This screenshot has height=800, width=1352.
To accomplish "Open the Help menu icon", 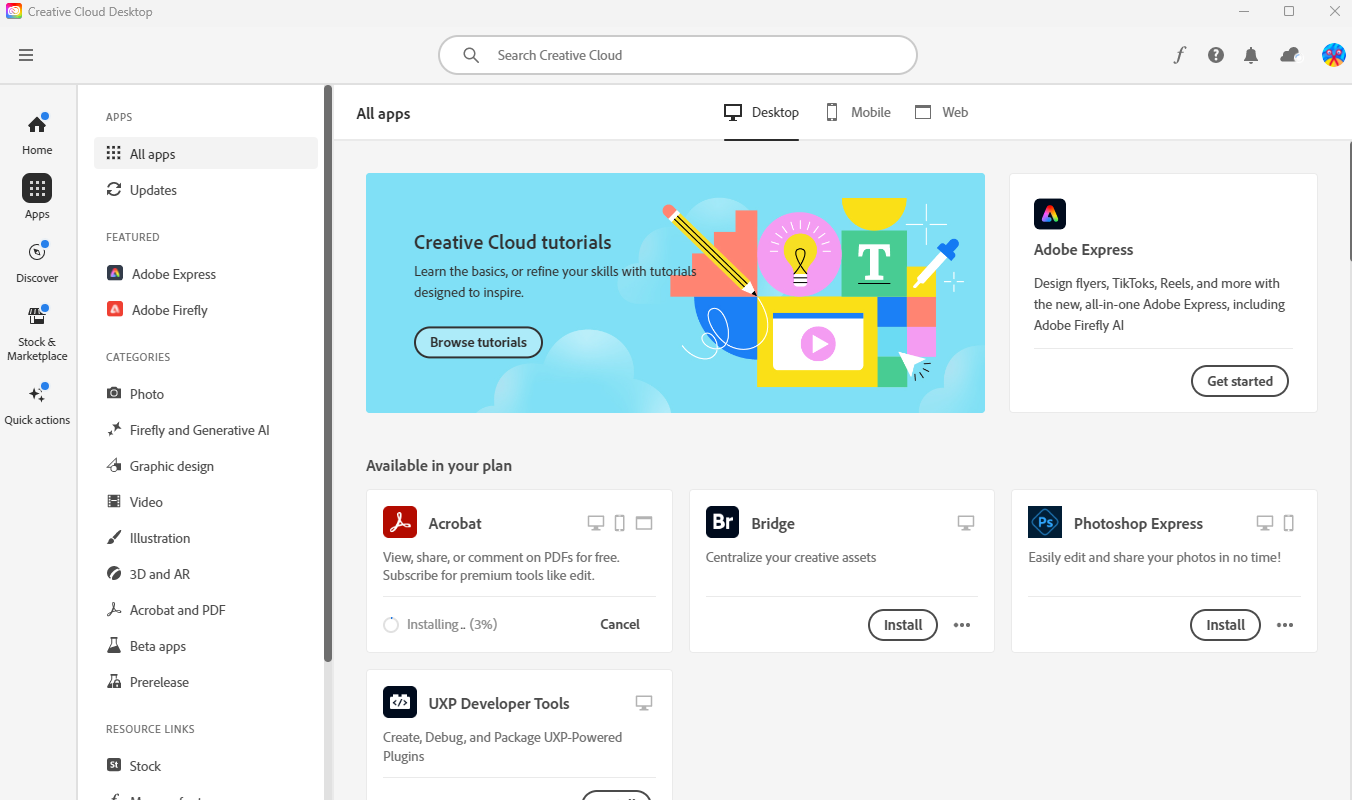I will (1215, 55).
